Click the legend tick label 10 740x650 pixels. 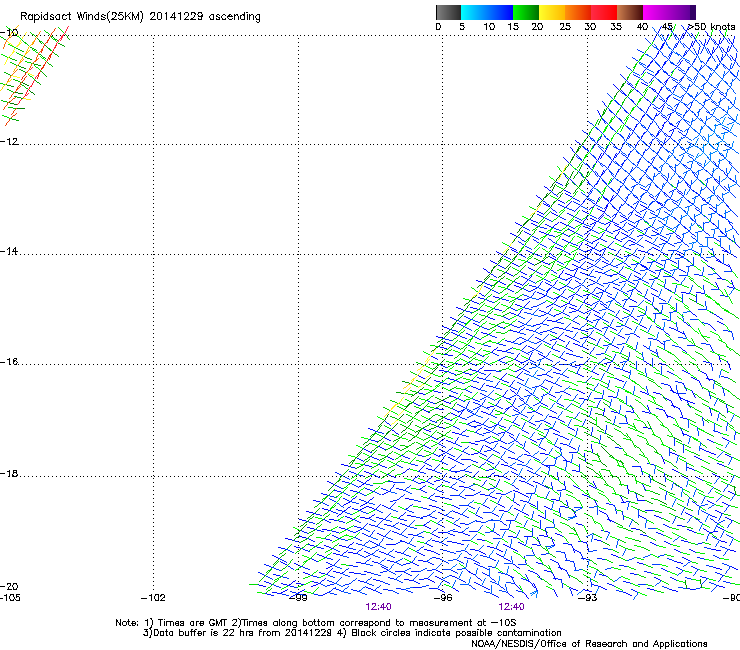(x=489, y=27)
